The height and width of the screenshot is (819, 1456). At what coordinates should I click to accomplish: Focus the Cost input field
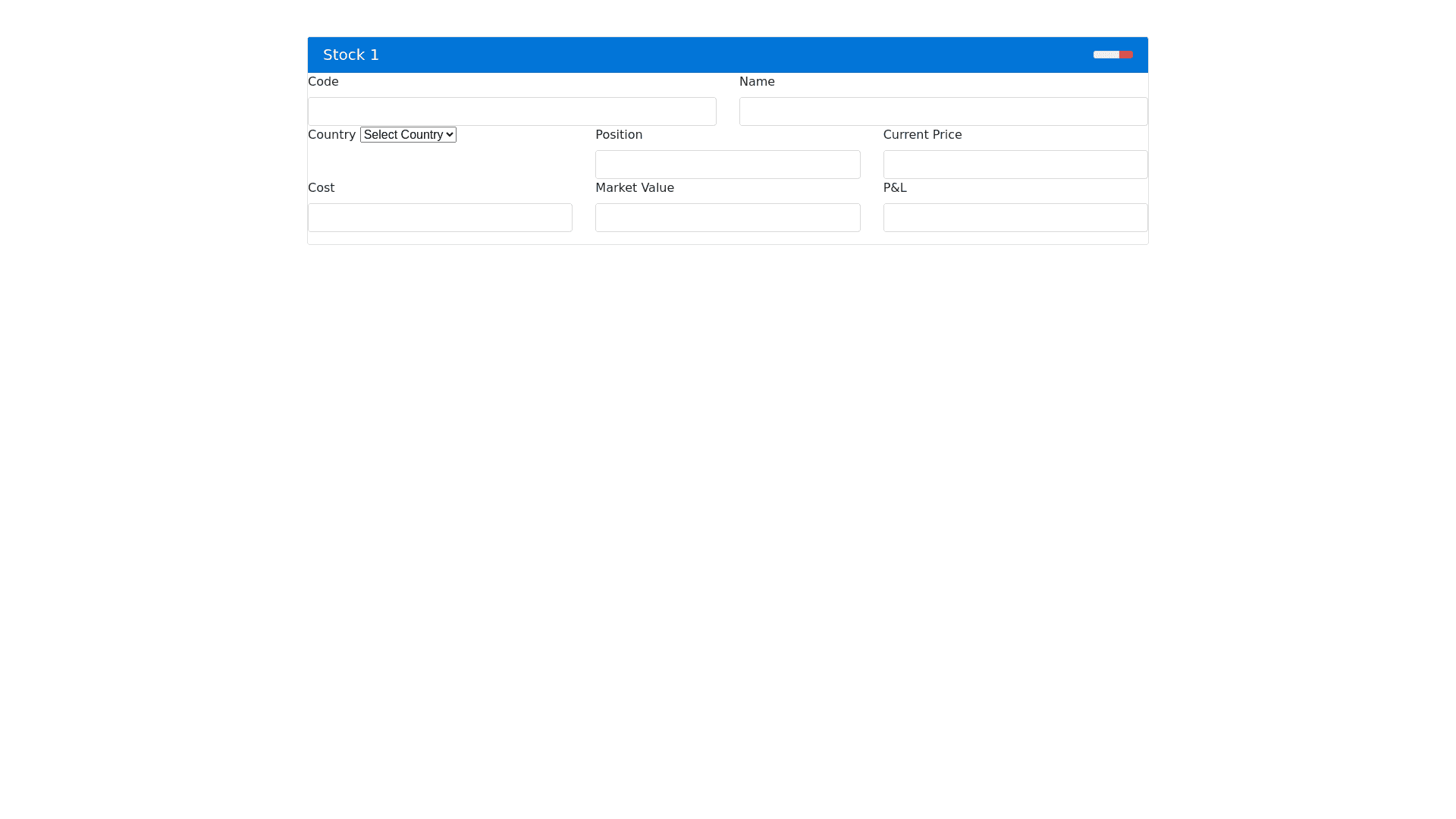(440, 218)
